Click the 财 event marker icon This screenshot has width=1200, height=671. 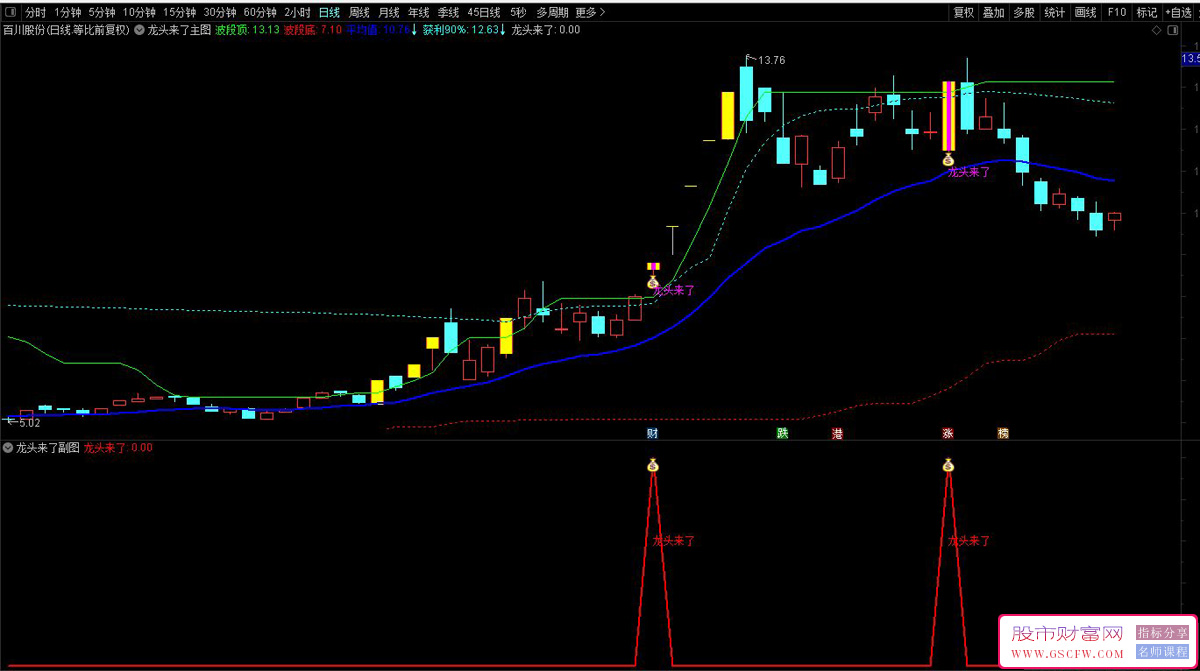coord(652,434)
